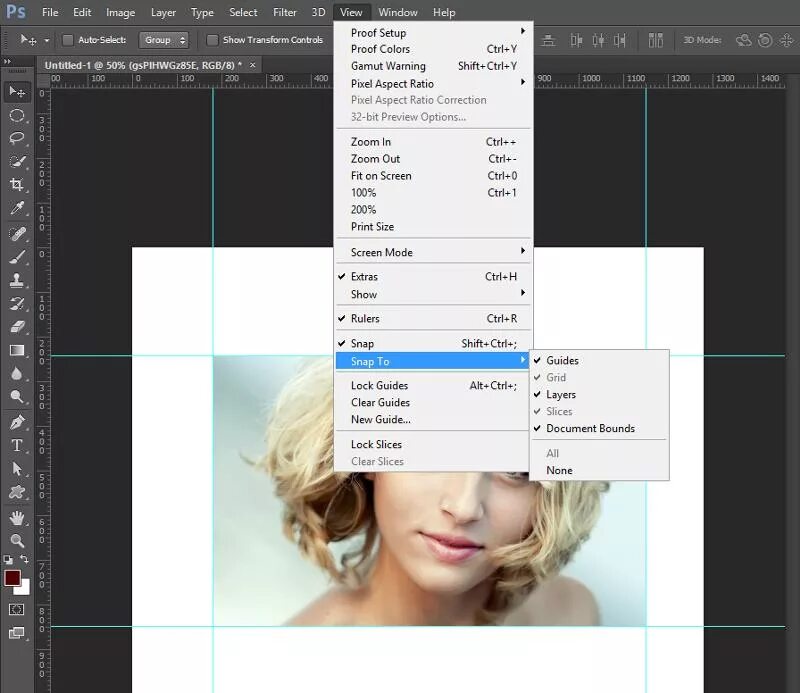Viewport: 800px width, 693px height.
Task: Select the Hand tool
Action: 17,518
